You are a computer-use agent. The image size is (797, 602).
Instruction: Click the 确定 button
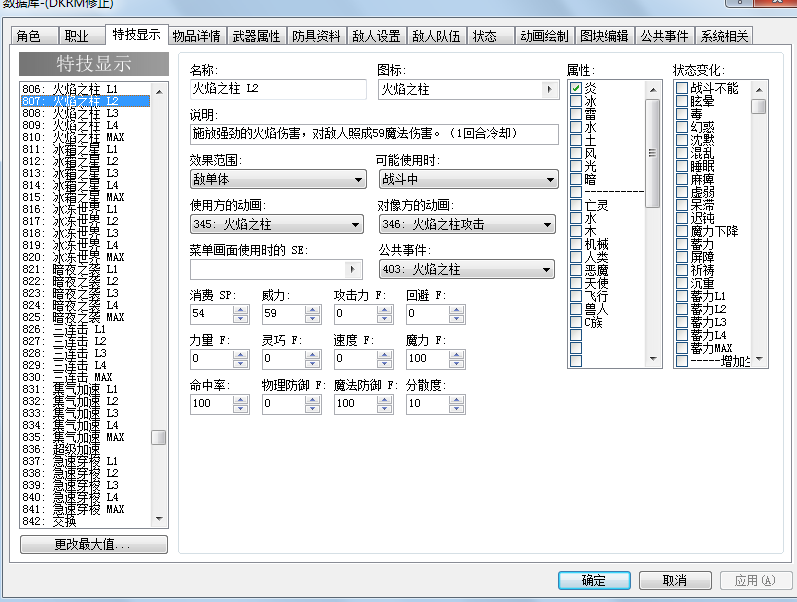click(x=594, y=580)
